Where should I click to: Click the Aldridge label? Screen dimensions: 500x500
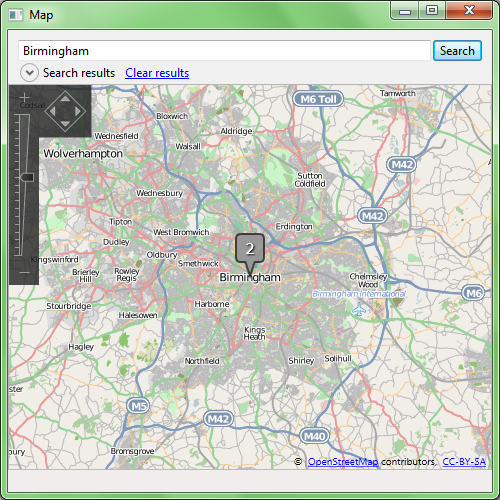pos(236,131)
